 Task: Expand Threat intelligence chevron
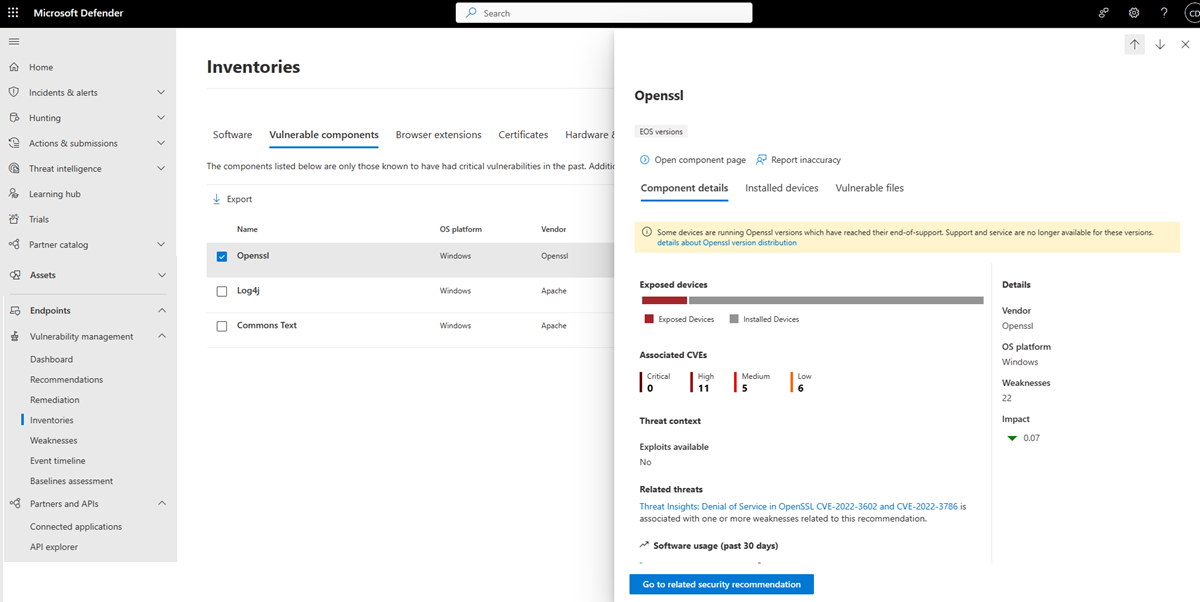162,168
